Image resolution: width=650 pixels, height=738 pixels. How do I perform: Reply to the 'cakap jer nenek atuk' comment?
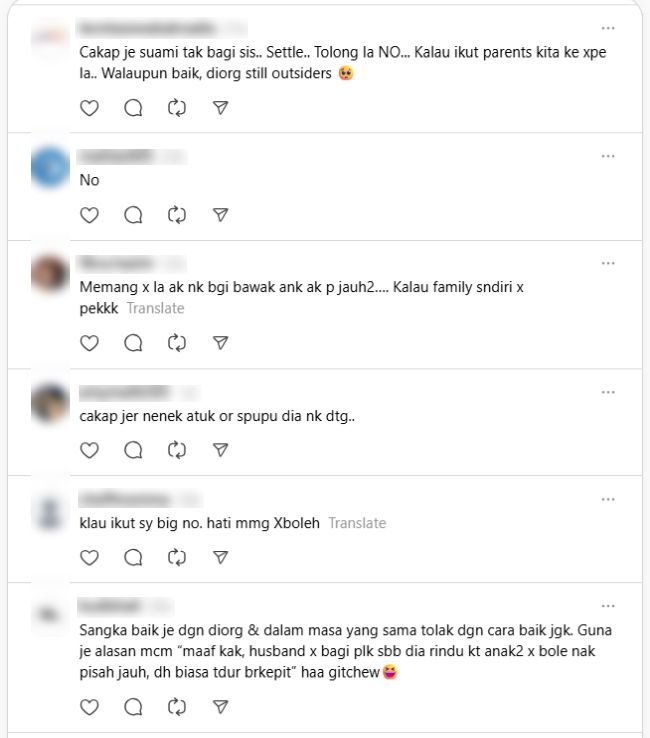point(133,450)
